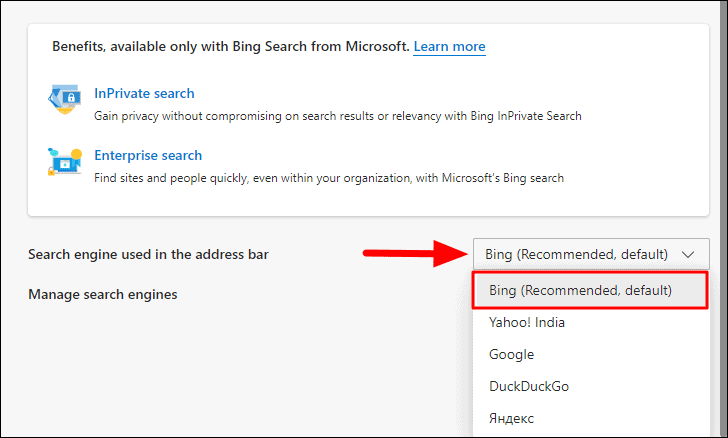Image resolution: width=728 pixels, height=438 pixels.
Task: Collapse the address bar search engine dropdown
Action: (x=590, y=254)
